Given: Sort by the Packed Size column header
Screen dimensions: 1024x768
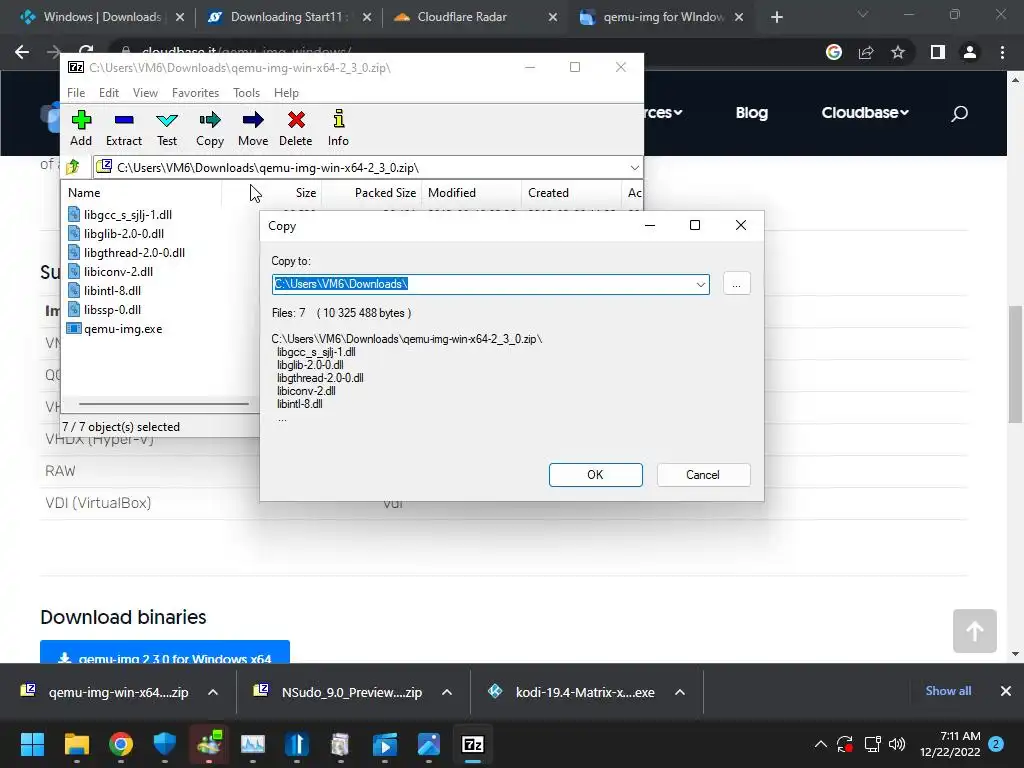Looking at the screenshot, I should (372, 193).
